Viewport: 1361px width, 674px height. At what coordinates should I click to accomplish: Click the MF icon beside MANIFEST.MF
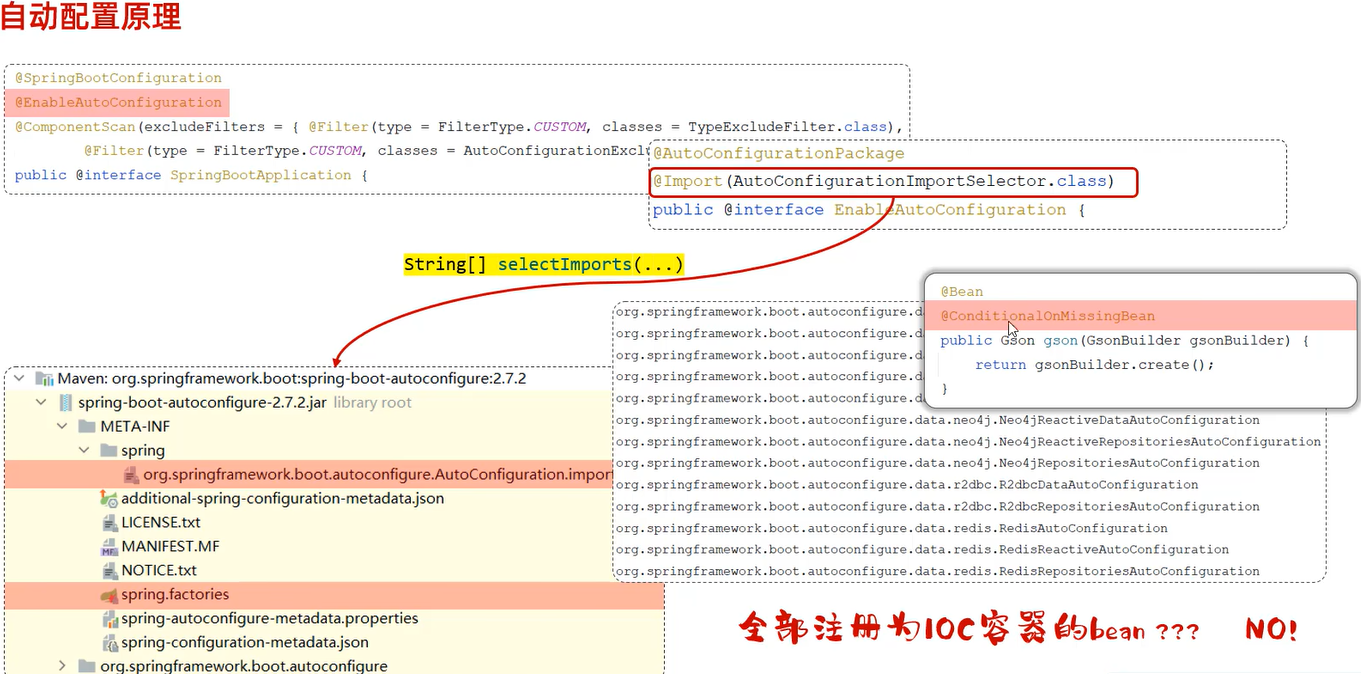tap(110, 547)
